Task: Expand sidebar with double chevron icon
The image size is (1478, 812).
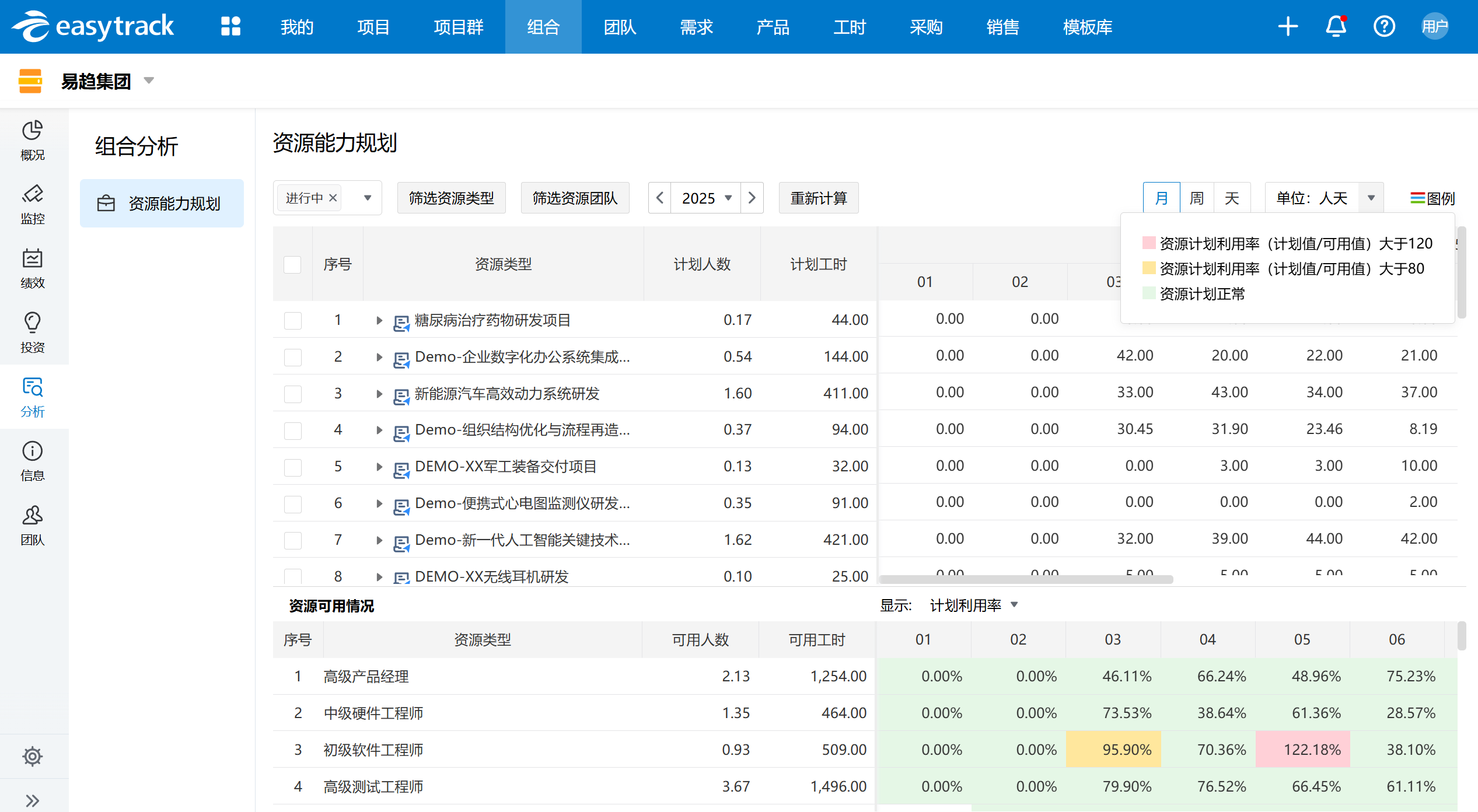Action: [x=33, y=800]
